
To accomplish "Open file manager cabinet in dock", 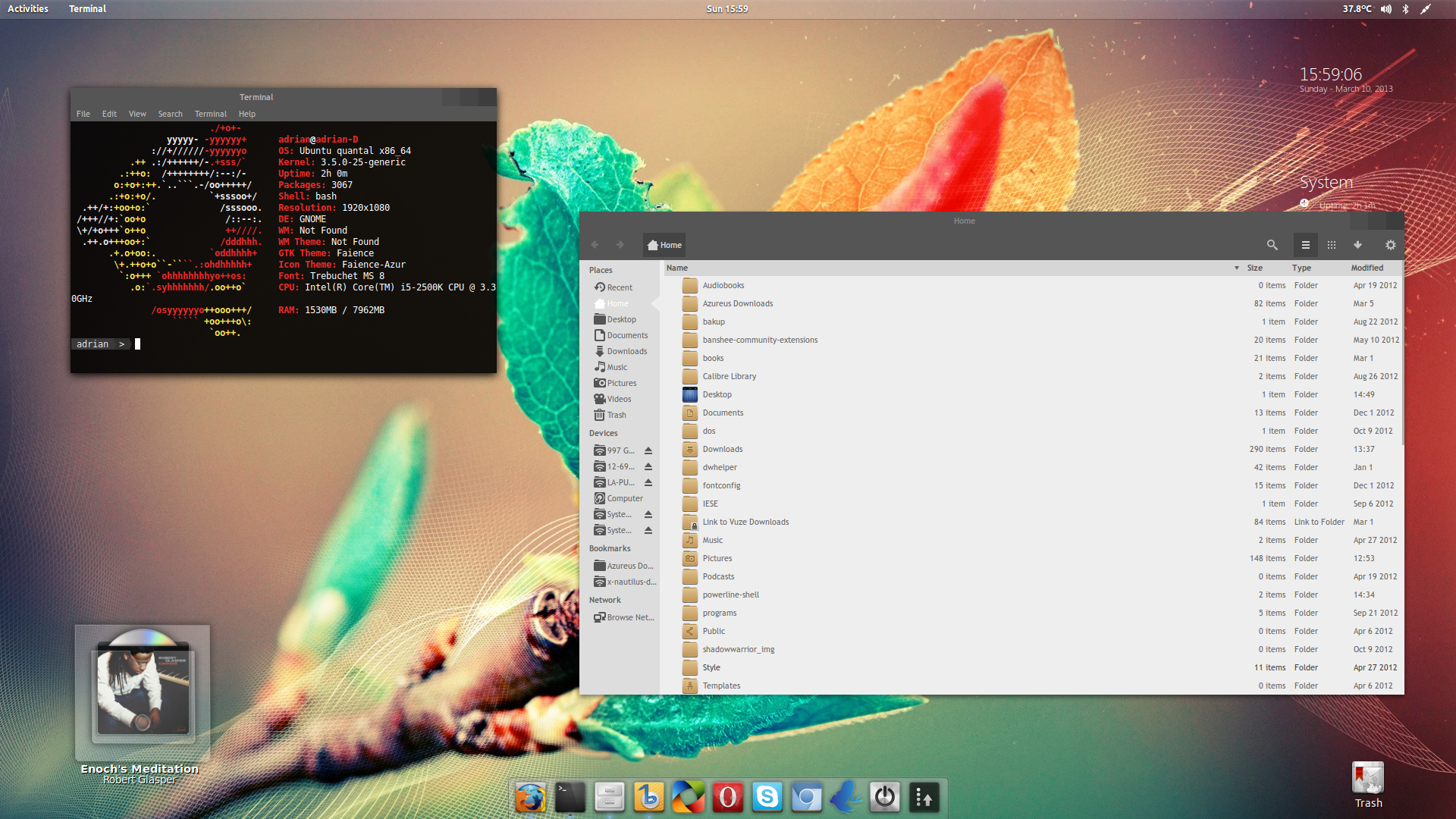I will (x=610, y=798).
